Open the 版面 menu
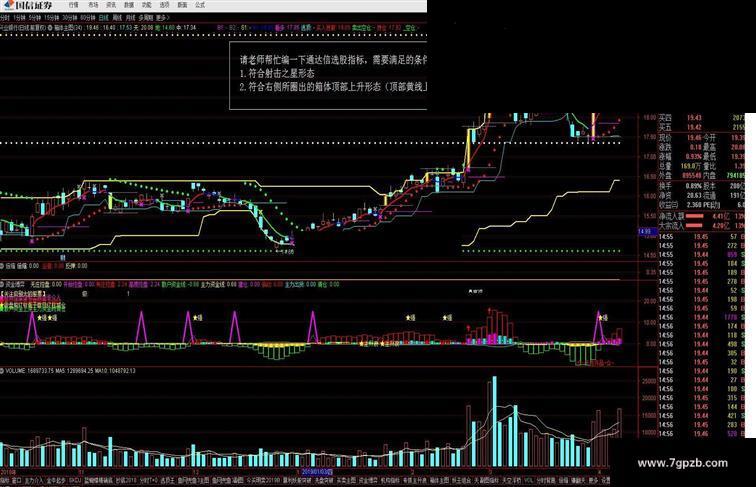The width and height of the screenshot is (756, 487). coord(182,5)
